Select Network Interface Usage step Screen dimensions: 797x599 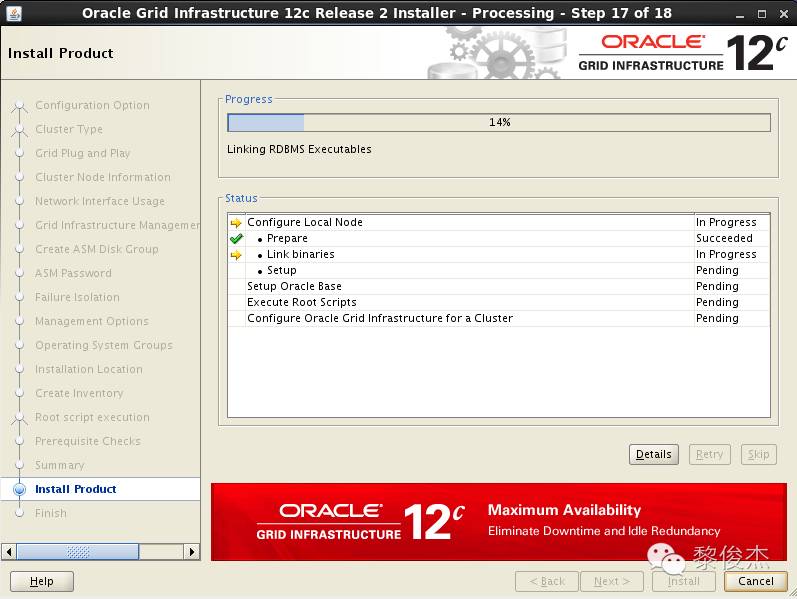pos(100,201)
